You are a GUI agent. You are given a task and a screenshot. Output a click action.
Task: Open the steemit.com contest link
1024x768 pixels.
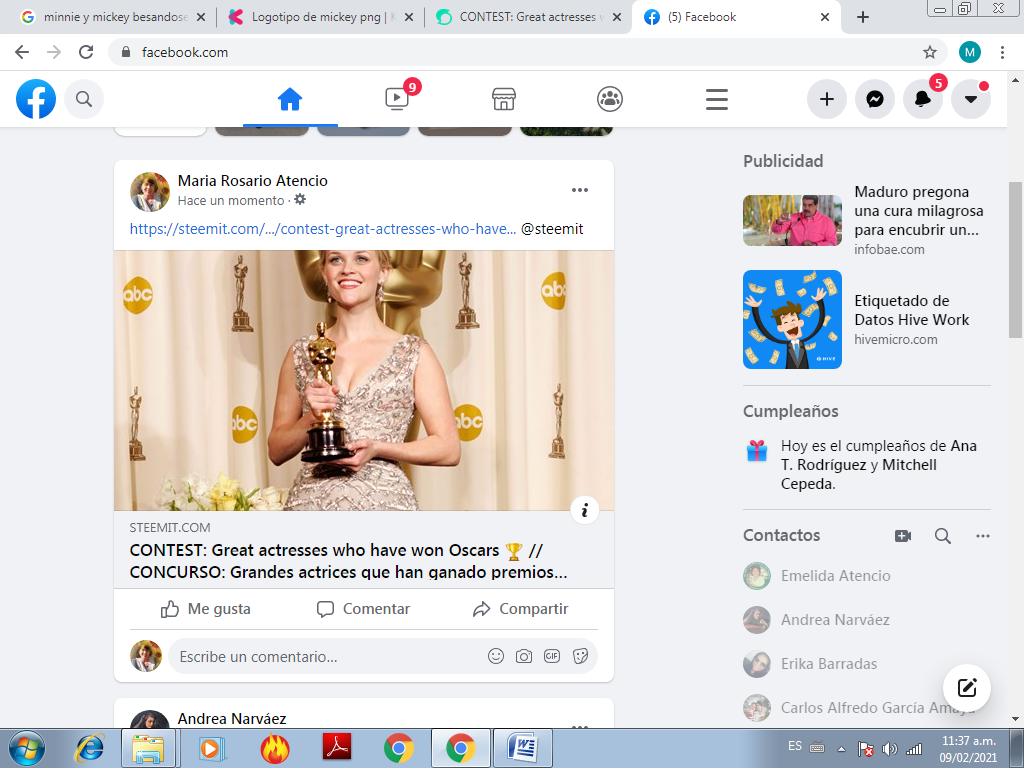click(323, 229)
